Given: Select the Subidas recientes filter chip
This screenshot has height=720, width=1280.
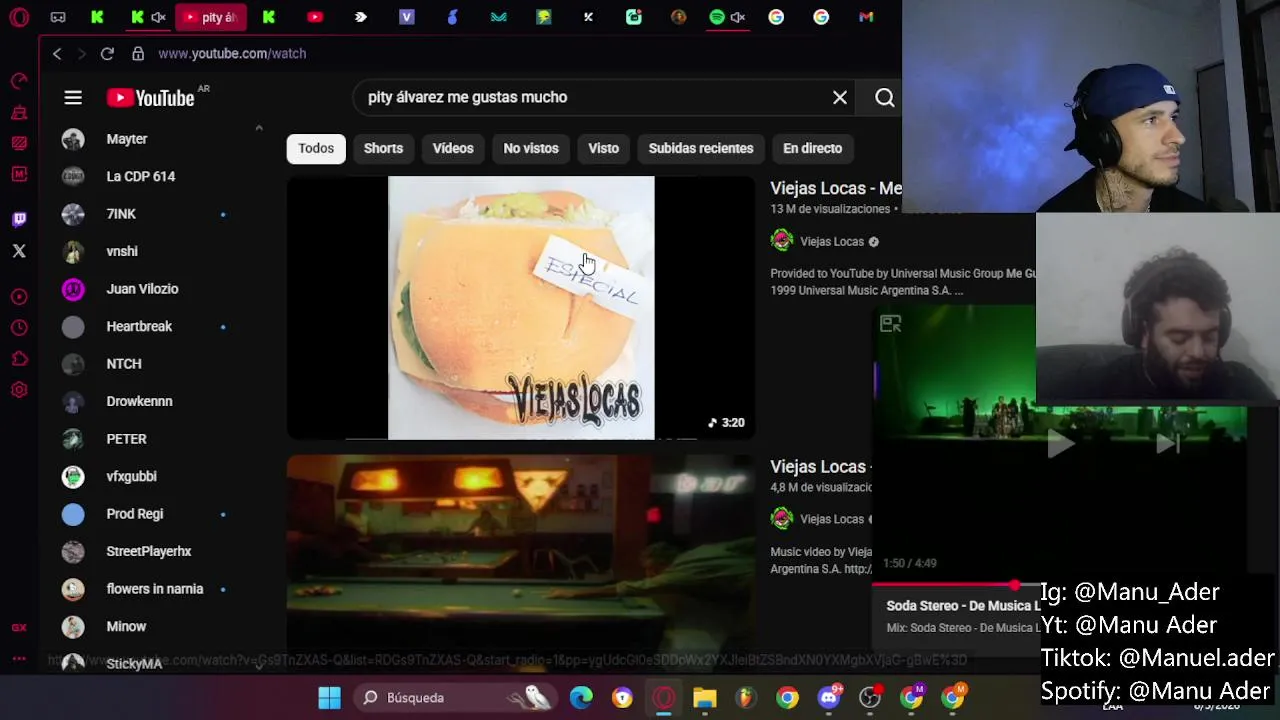Looking at the screenshot, I should [701, 148].
